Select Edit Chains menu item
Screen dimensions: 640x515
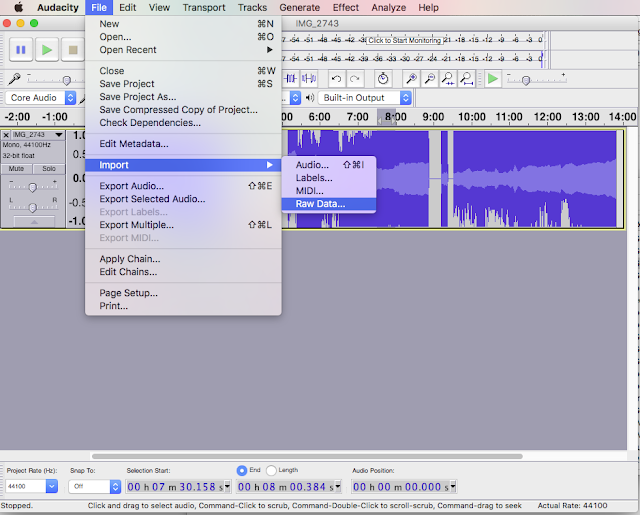point(183,272)
